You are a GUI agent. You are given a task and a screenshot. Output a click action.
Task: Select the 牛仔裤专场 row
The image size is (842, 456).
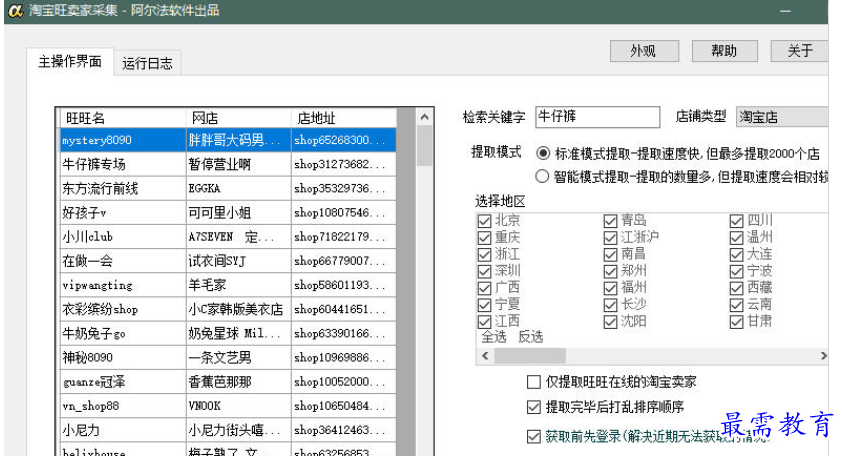coord(228,164)
